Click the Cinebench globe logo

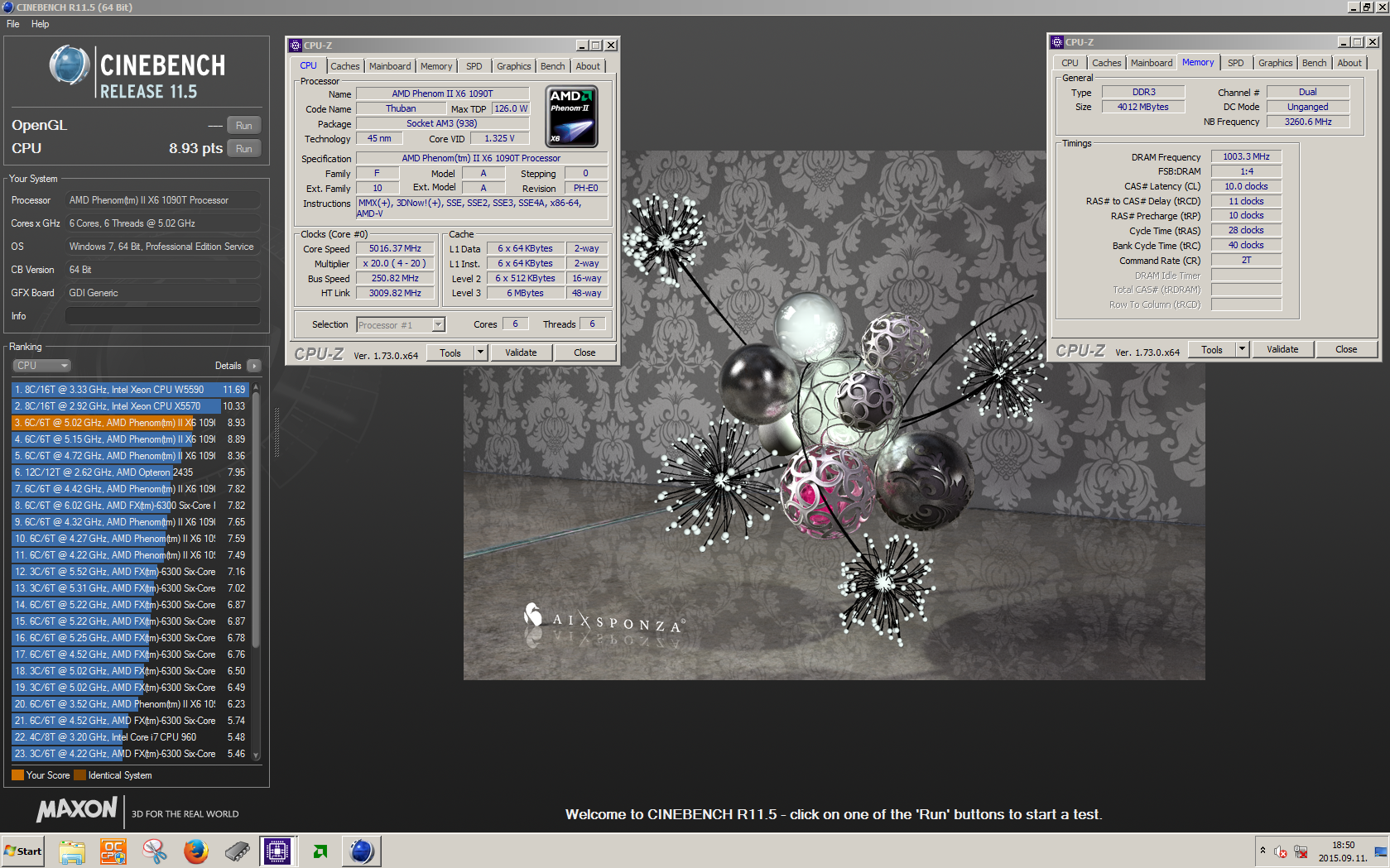pyautogui.click(x=70, y=65)
